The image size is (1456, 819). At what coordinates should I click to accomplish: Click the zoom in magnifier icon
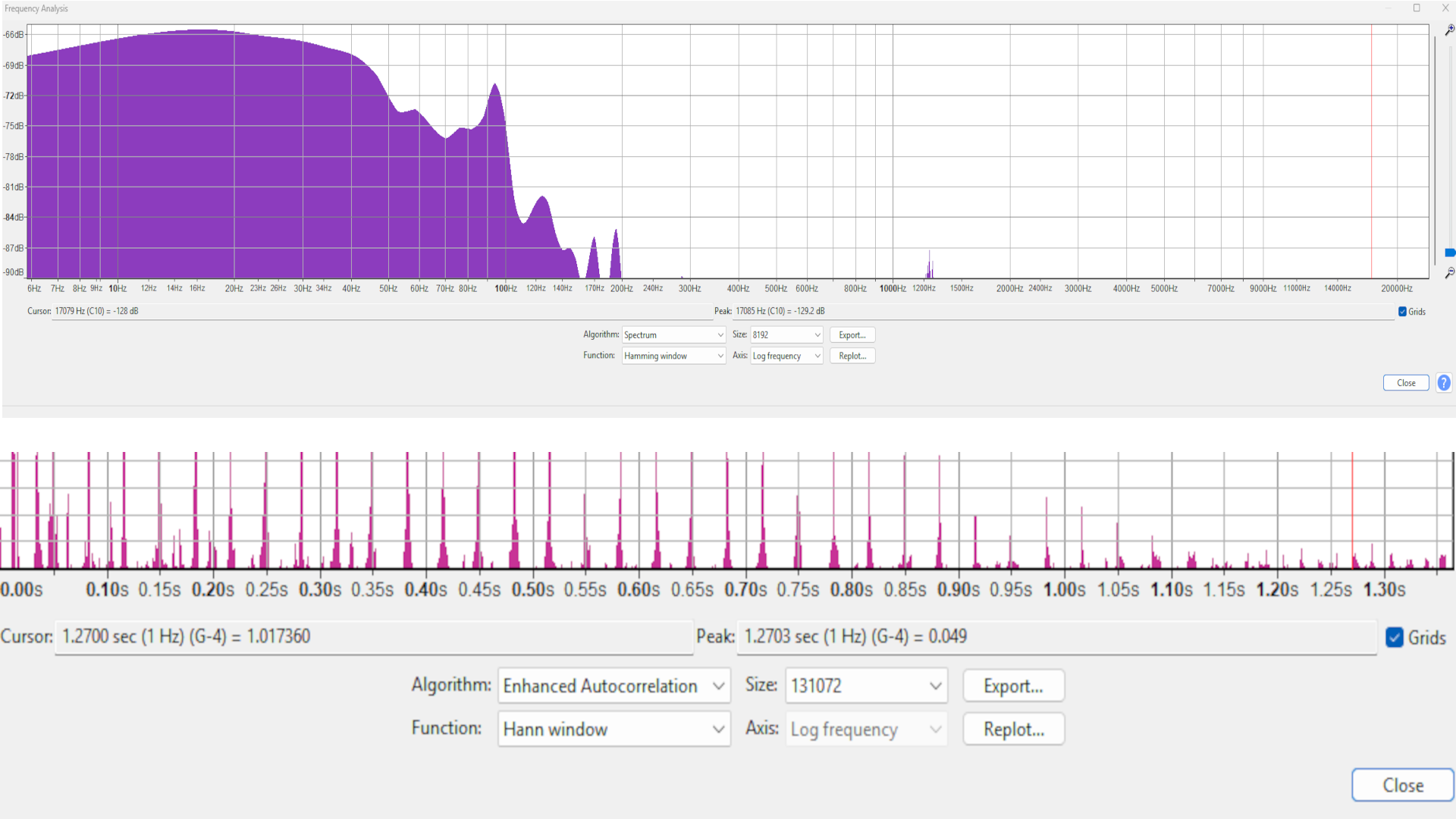[x=1449, y=30]
